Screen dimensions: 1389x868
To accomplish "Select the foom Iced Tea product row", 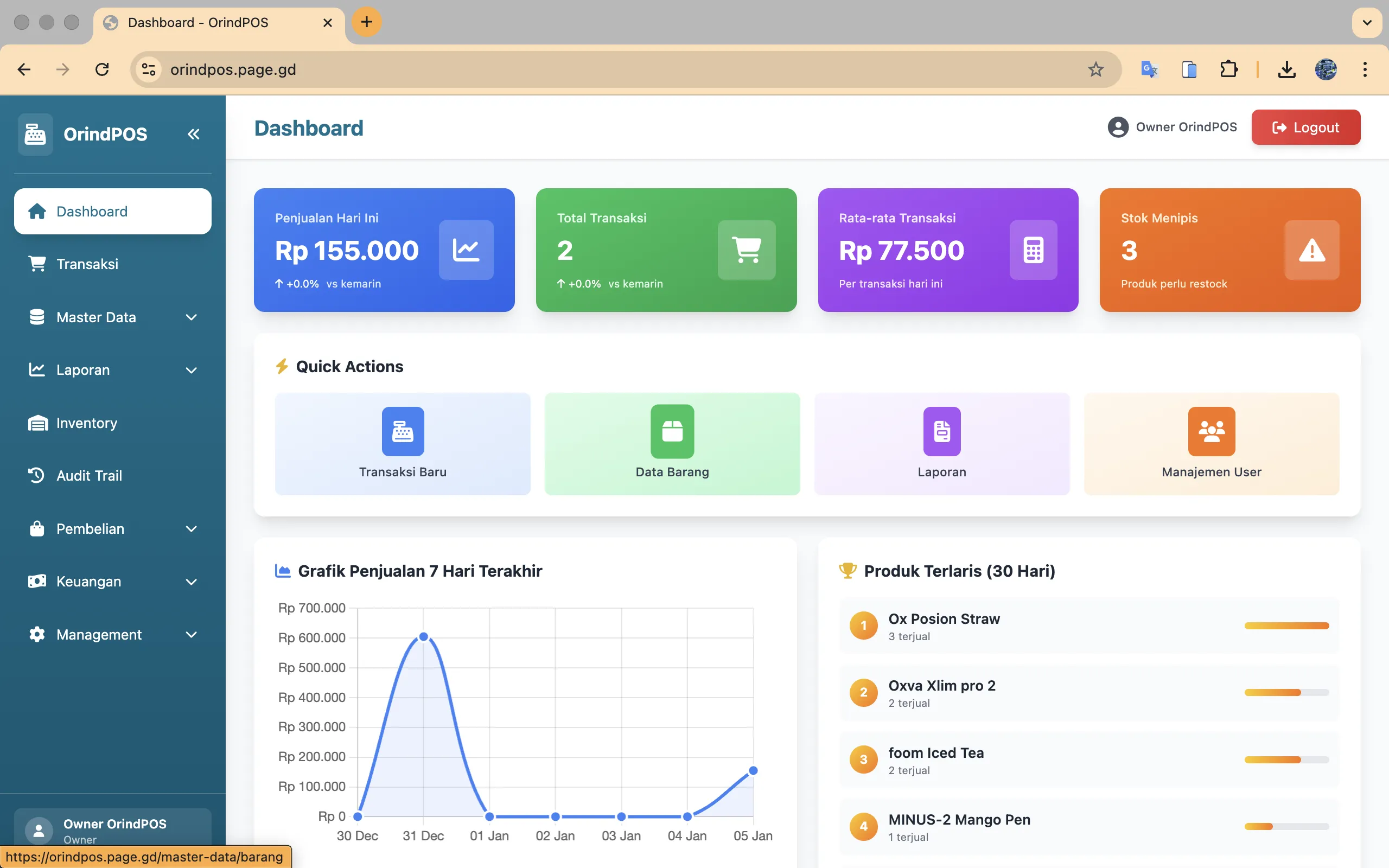I will [x=1089, y=760].
